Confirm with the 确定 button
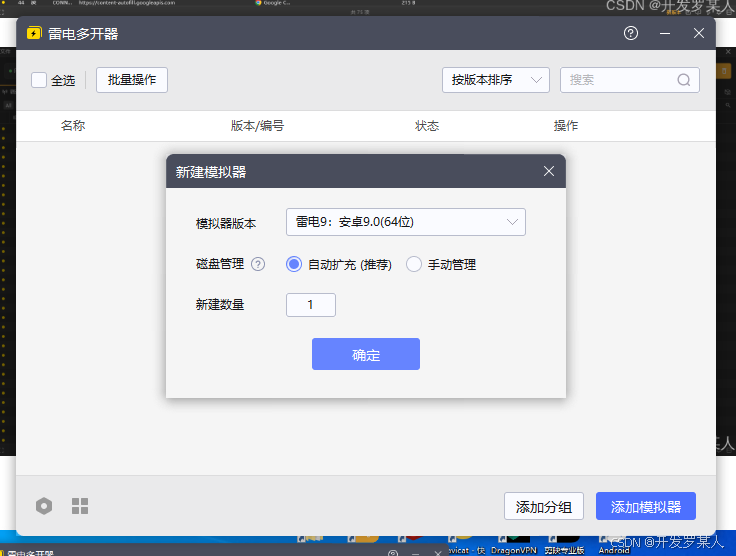This screenshot has width=736, height=556. [366, 354]
